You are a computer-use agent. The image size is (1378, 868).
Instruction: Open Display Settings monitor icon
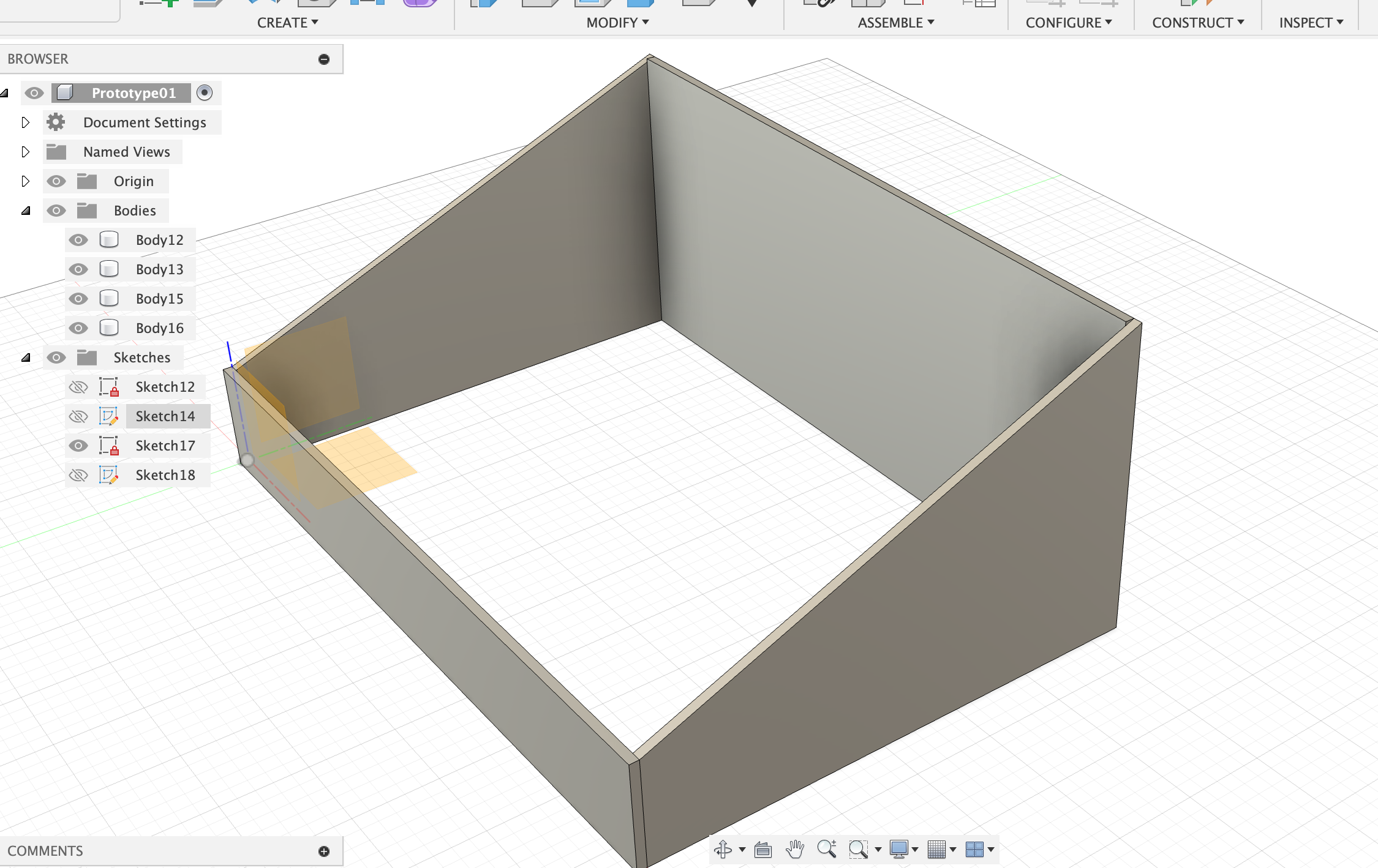898,850
